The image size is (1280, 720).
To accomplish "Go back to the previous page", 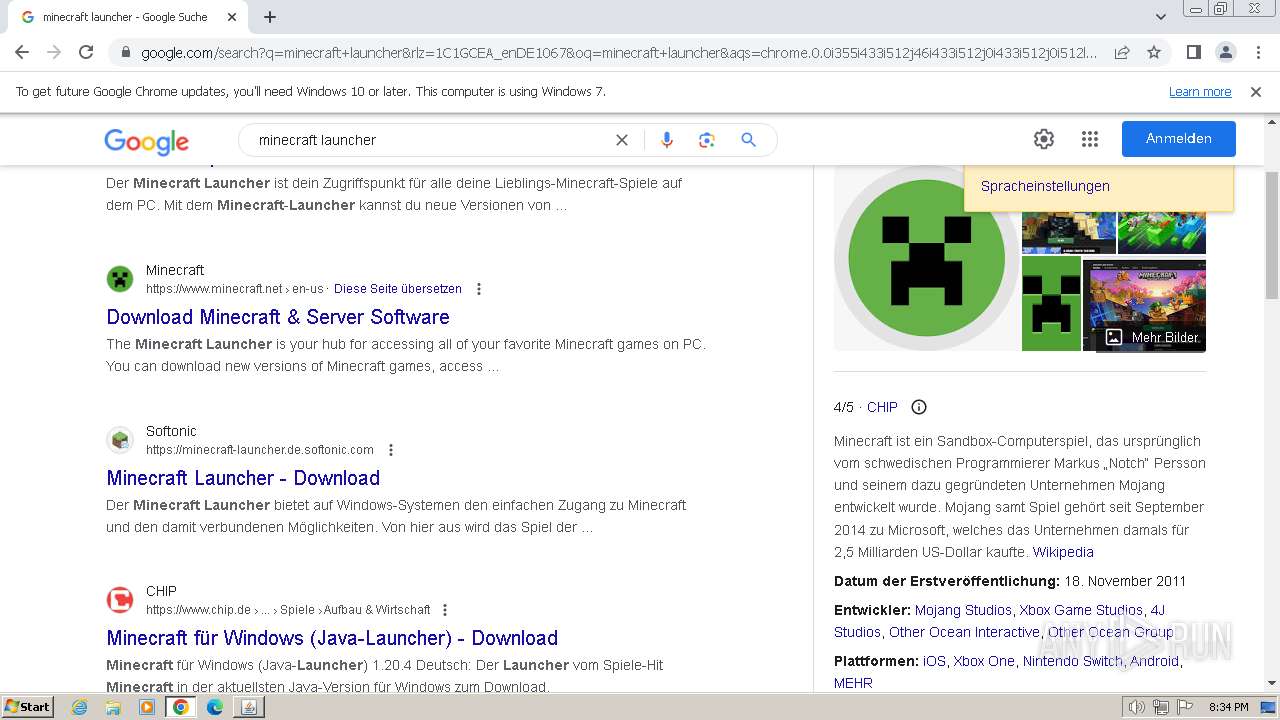I will tap(22, 52).
